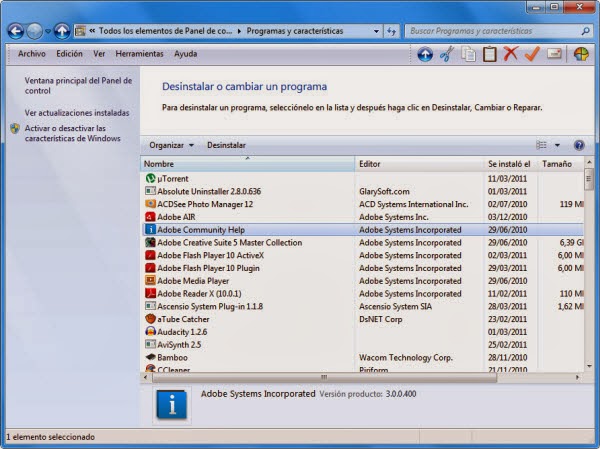Screen dimensions: 600x449
Task: Open the Archivo menu
Action: (x=32, y=54)
